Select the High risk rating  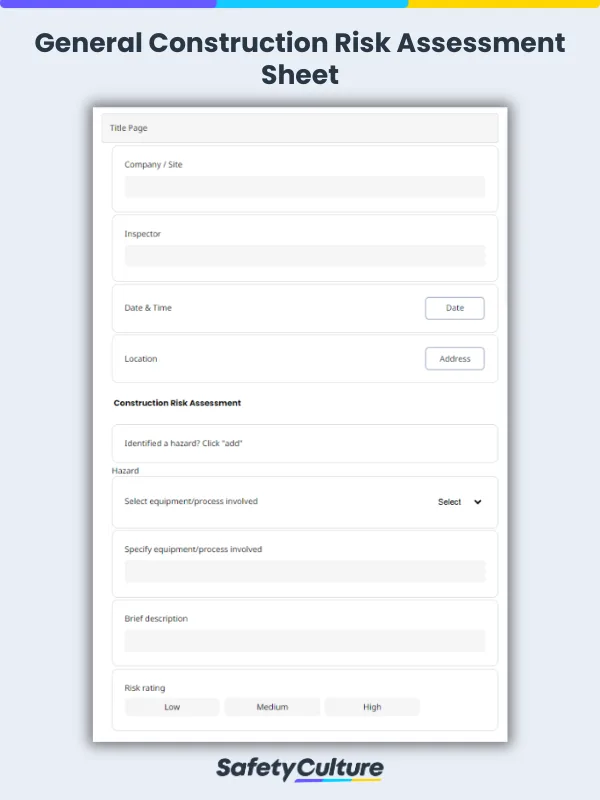point(372,707)
